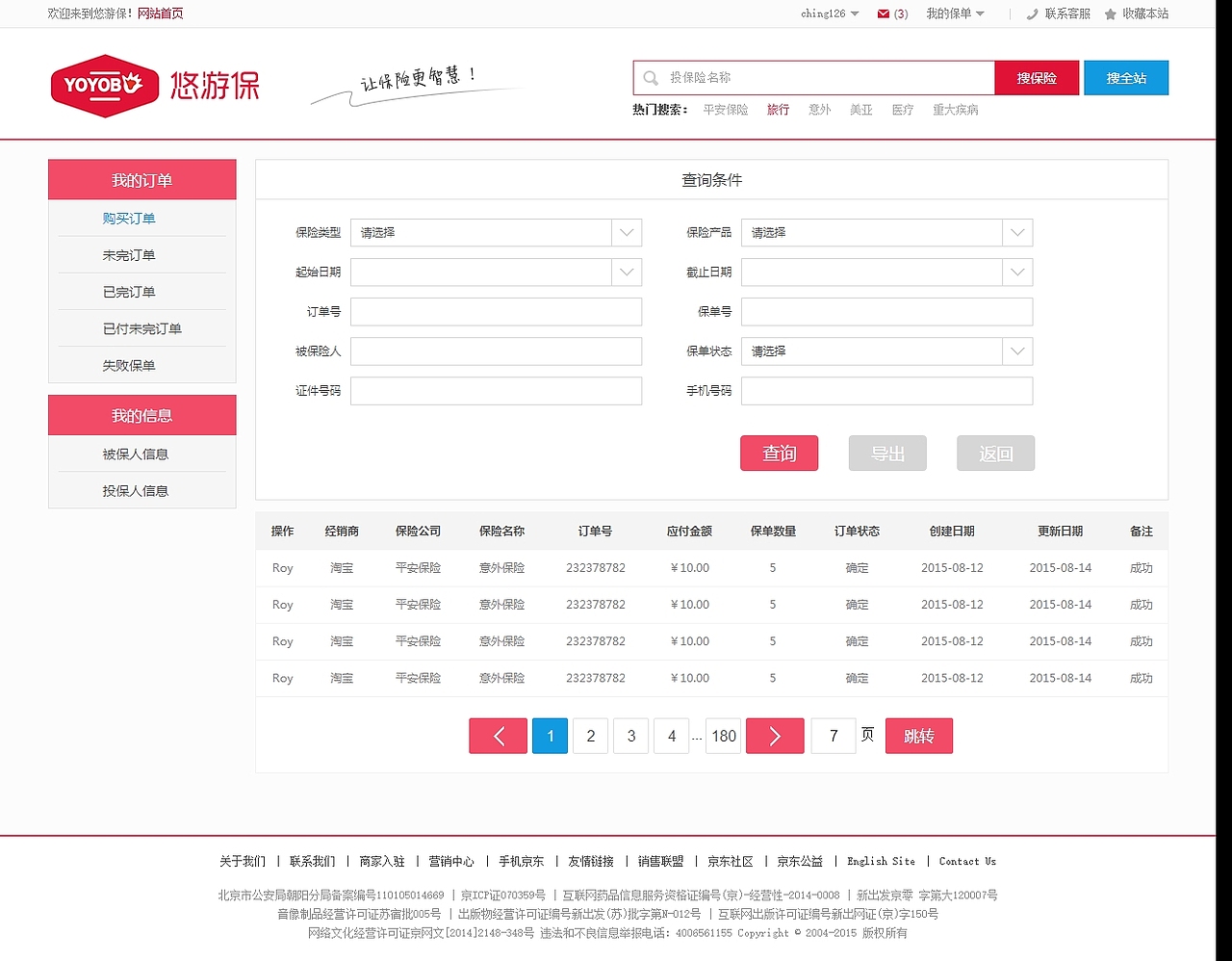1232x961 pixels.
Task: Open 被保人信息 in sidebar
Action: coord(136,454)
